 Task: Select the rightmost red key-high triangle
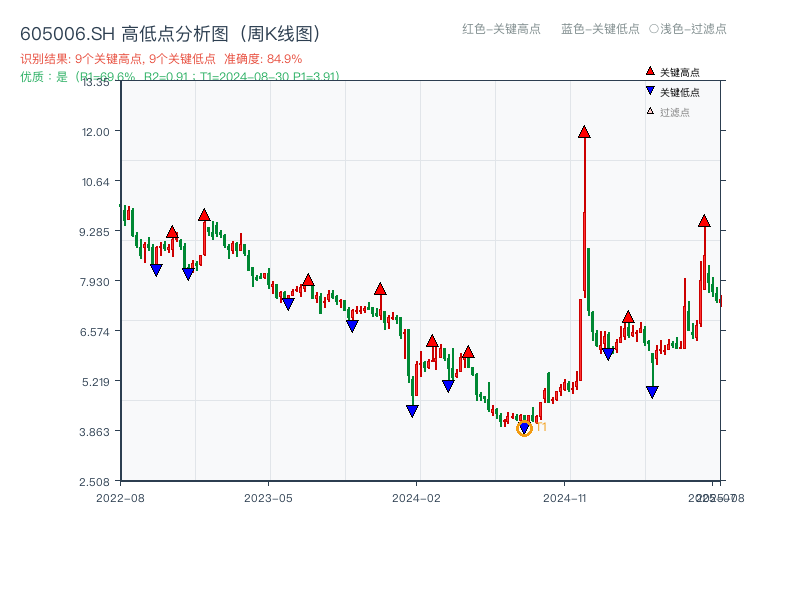pos(704,220)
